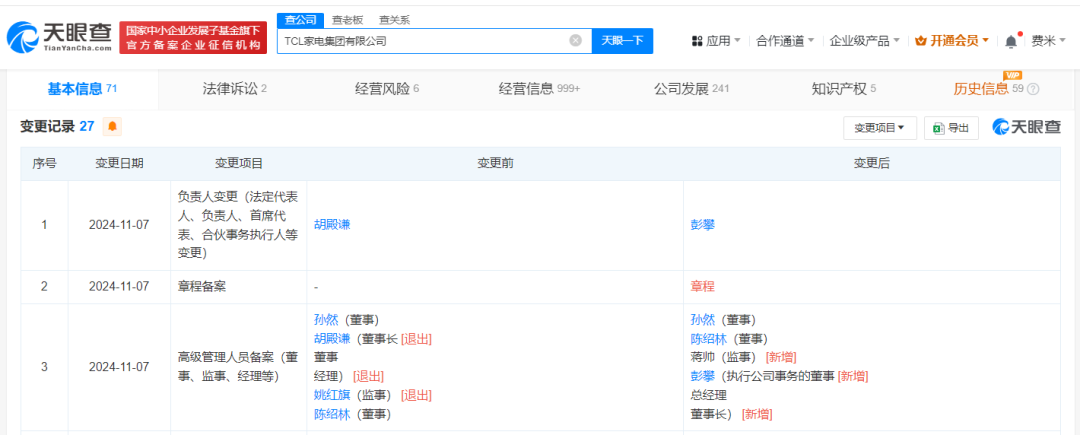The height and width of the screenshot is (435, 1080).
Task: Click the 序号 column header
Action: (45, 163)
